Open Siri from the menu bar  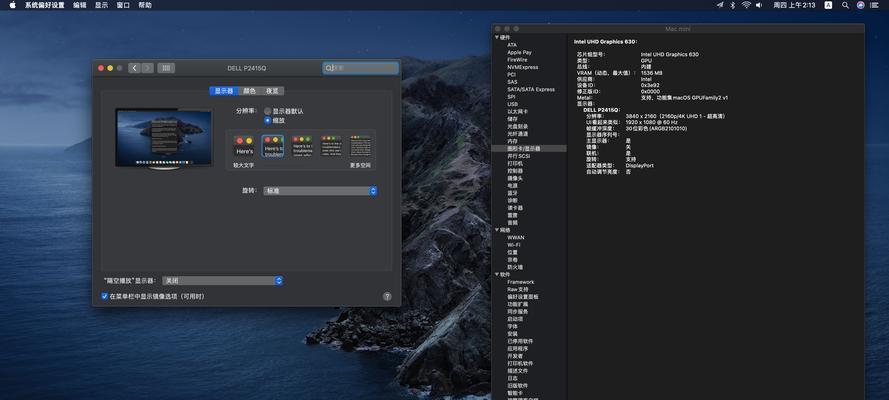(x=861, y=5)
